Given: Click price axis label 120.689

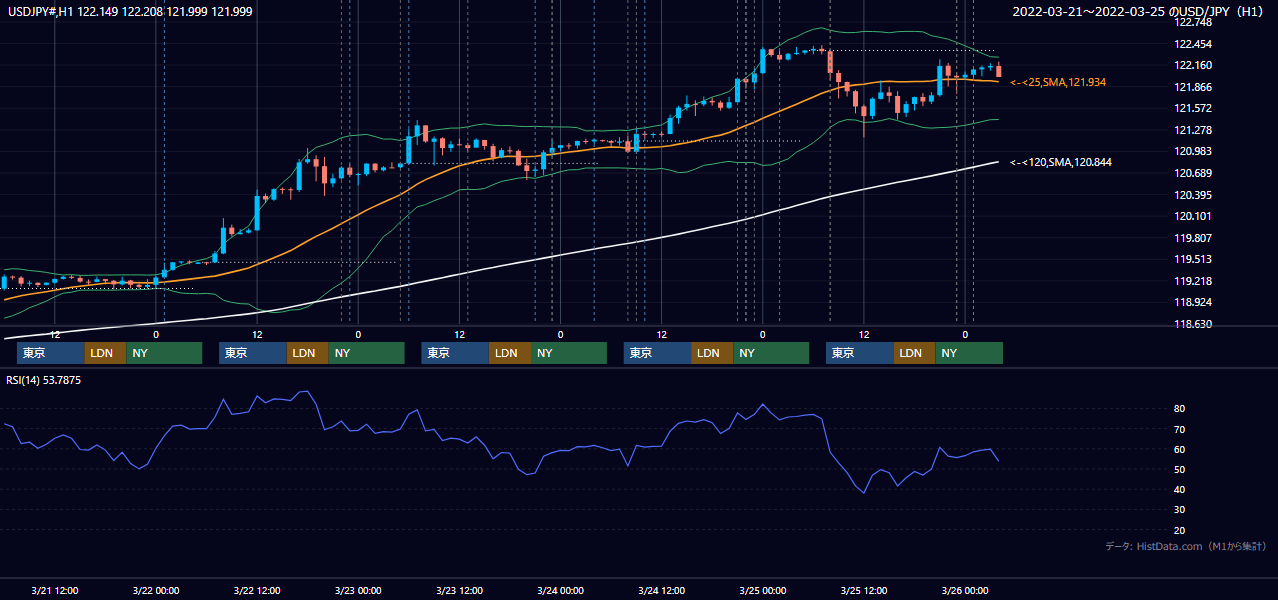Looking at the screenshot, I should pos(1193,174).
